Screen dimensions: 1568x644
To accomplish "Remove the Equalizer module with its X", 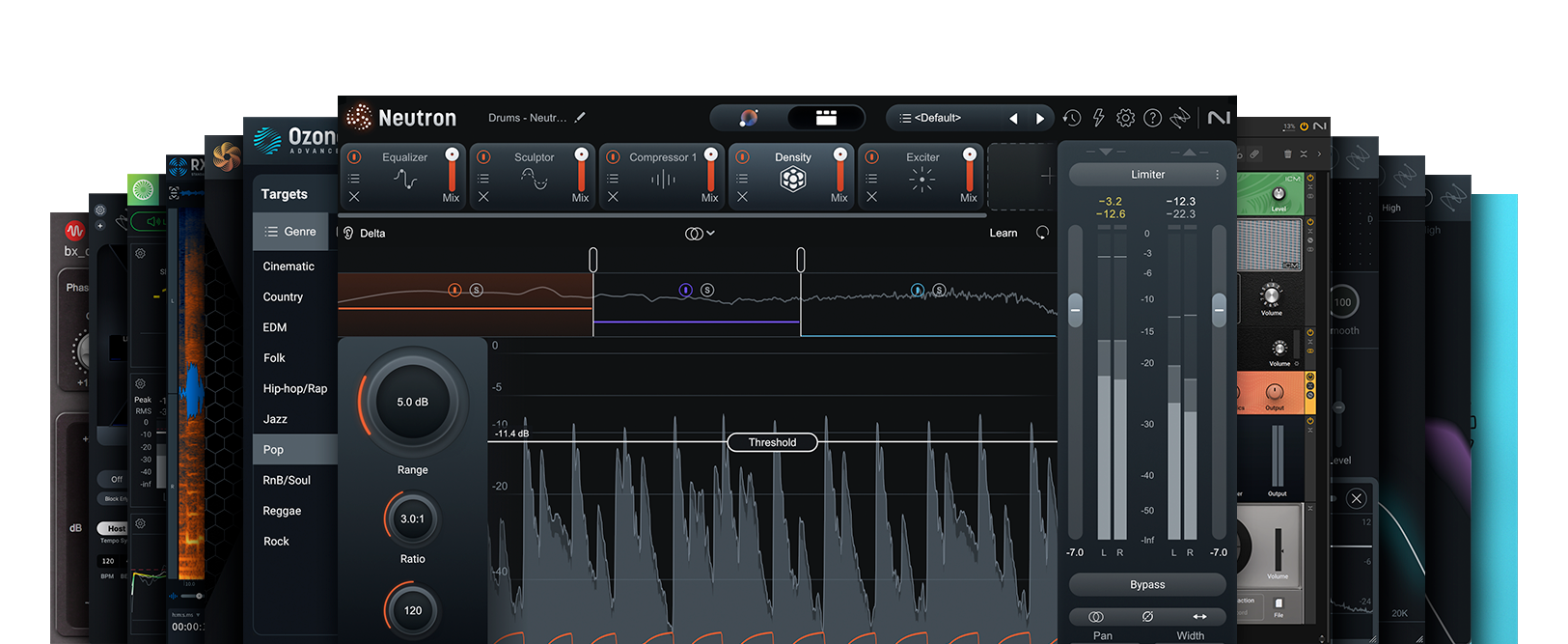I will tap(354, 197).
